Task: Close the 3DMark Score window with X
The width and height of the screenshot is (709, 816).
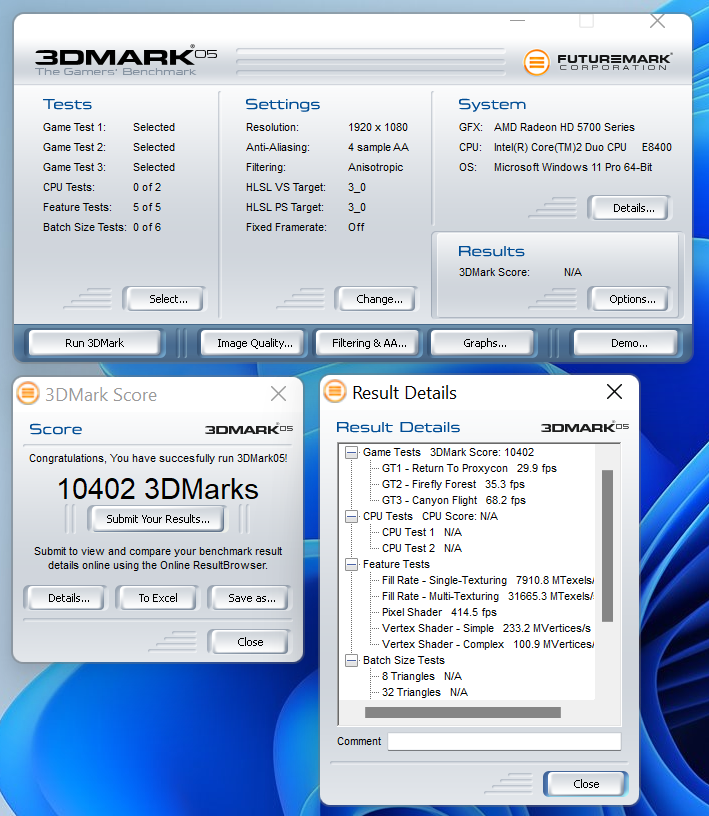Action: point(278,393)
